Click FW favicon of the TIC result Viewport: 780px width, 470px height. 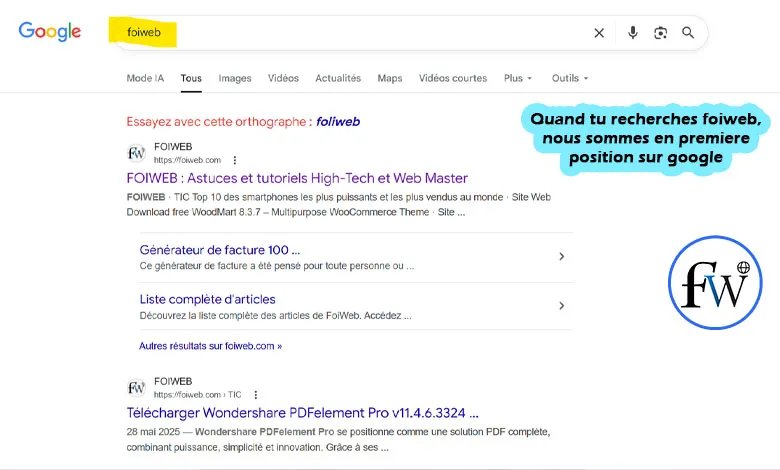(x=136, y=387)
